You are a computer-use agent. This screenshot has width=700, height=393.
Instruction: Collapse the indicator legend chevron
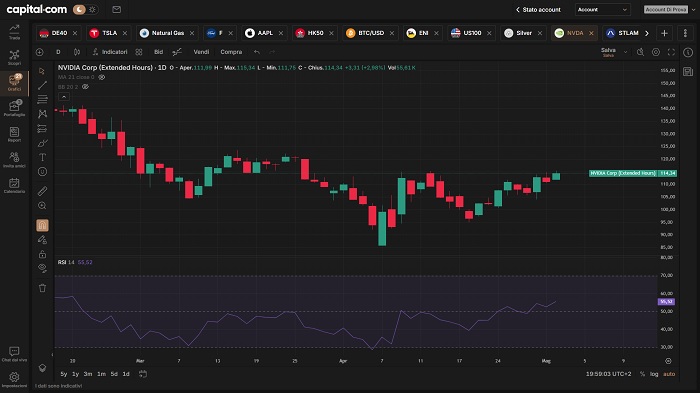pos(64,97)
